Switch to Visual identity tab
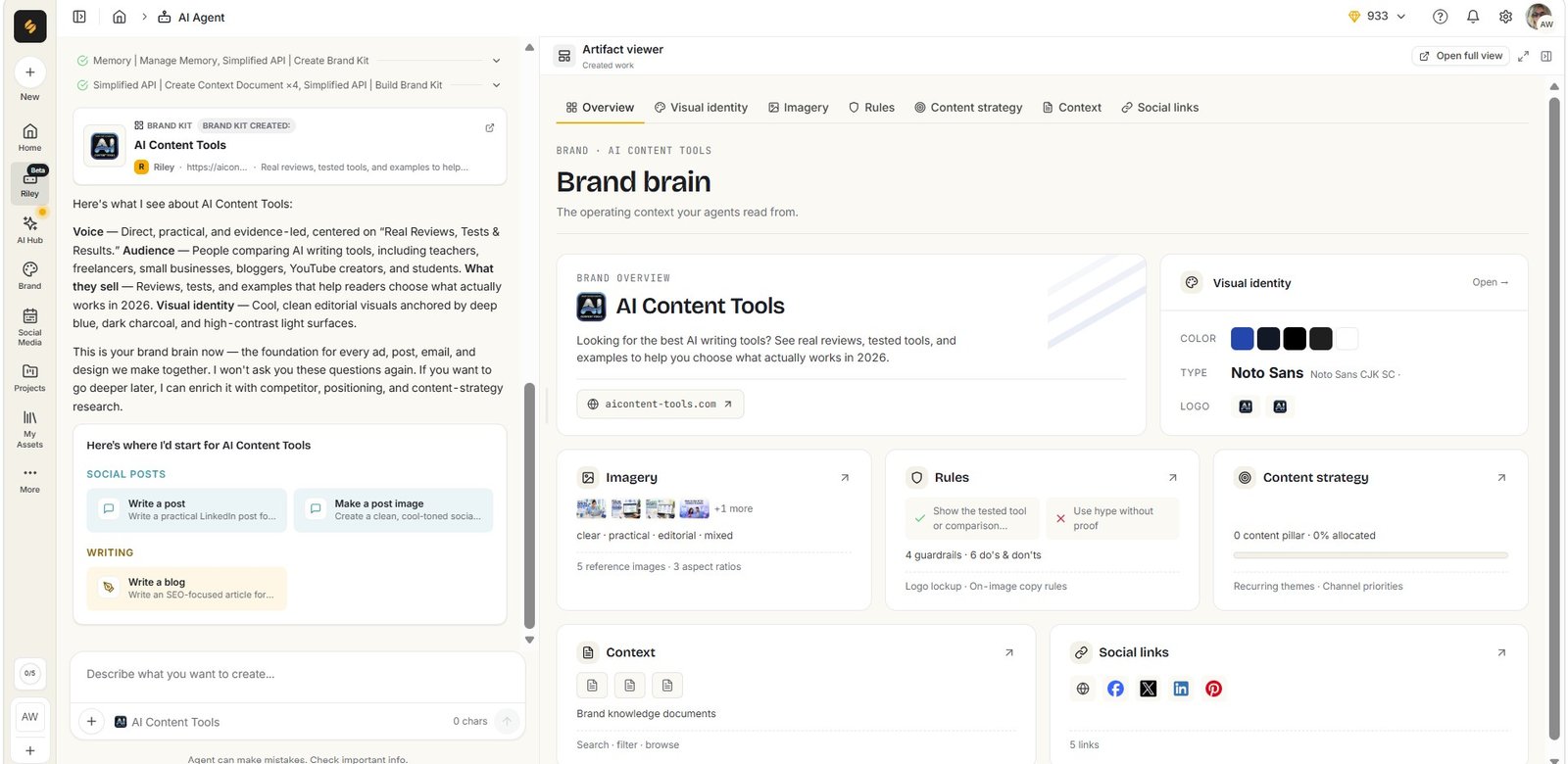The height and width of the screenshot is (764, 1568). 701,108
